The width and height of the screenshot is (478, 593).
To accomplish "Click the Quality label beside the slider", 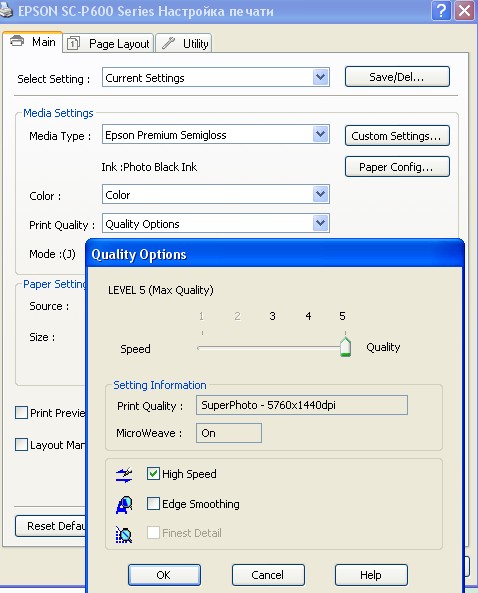I will [x=383, y=347].
